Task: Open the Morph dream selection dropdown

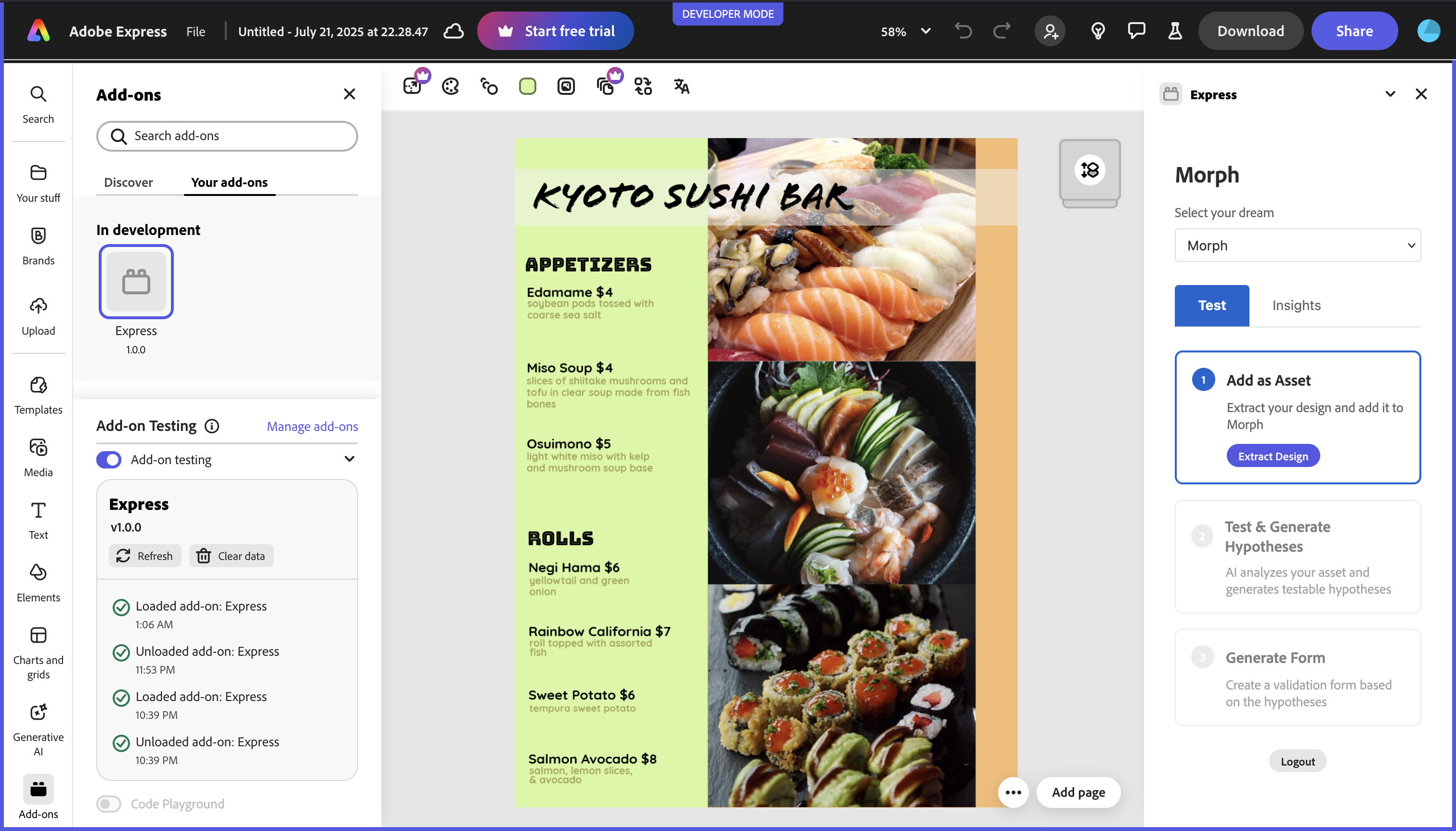Action: [1297, 246]
